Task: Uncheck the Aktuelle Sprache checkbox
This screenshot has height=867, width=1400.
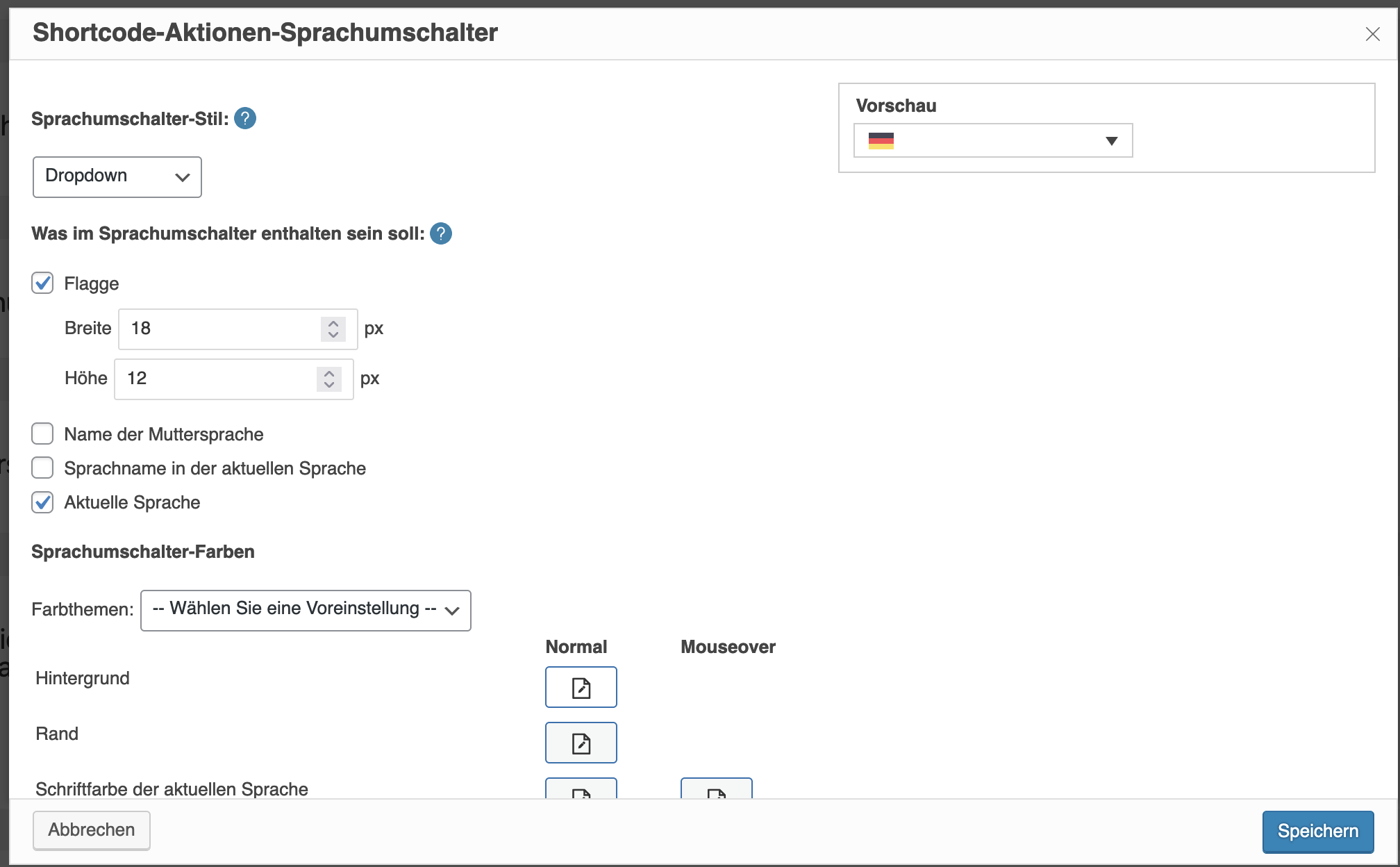Action: point(42,502)
